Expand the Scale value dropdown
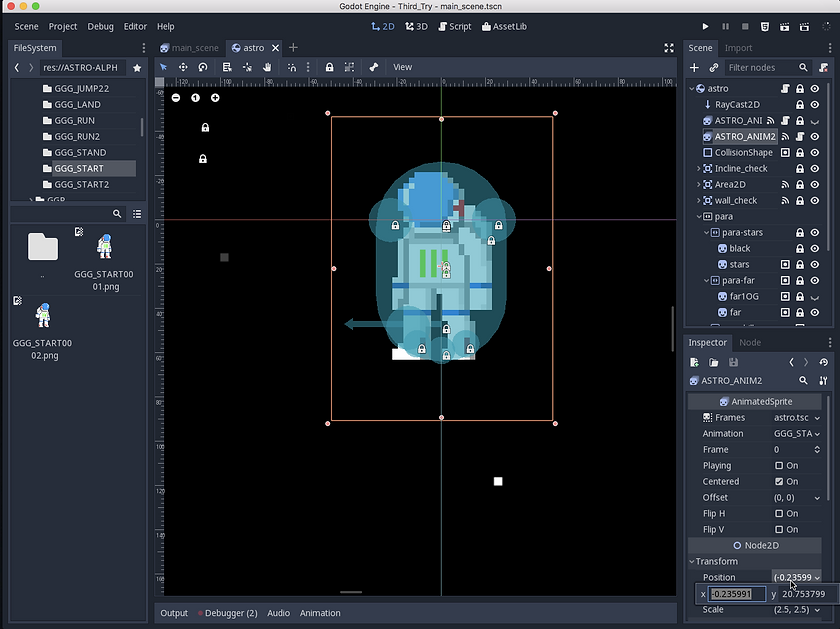The image size is (840, 629). tap(817, 610)
